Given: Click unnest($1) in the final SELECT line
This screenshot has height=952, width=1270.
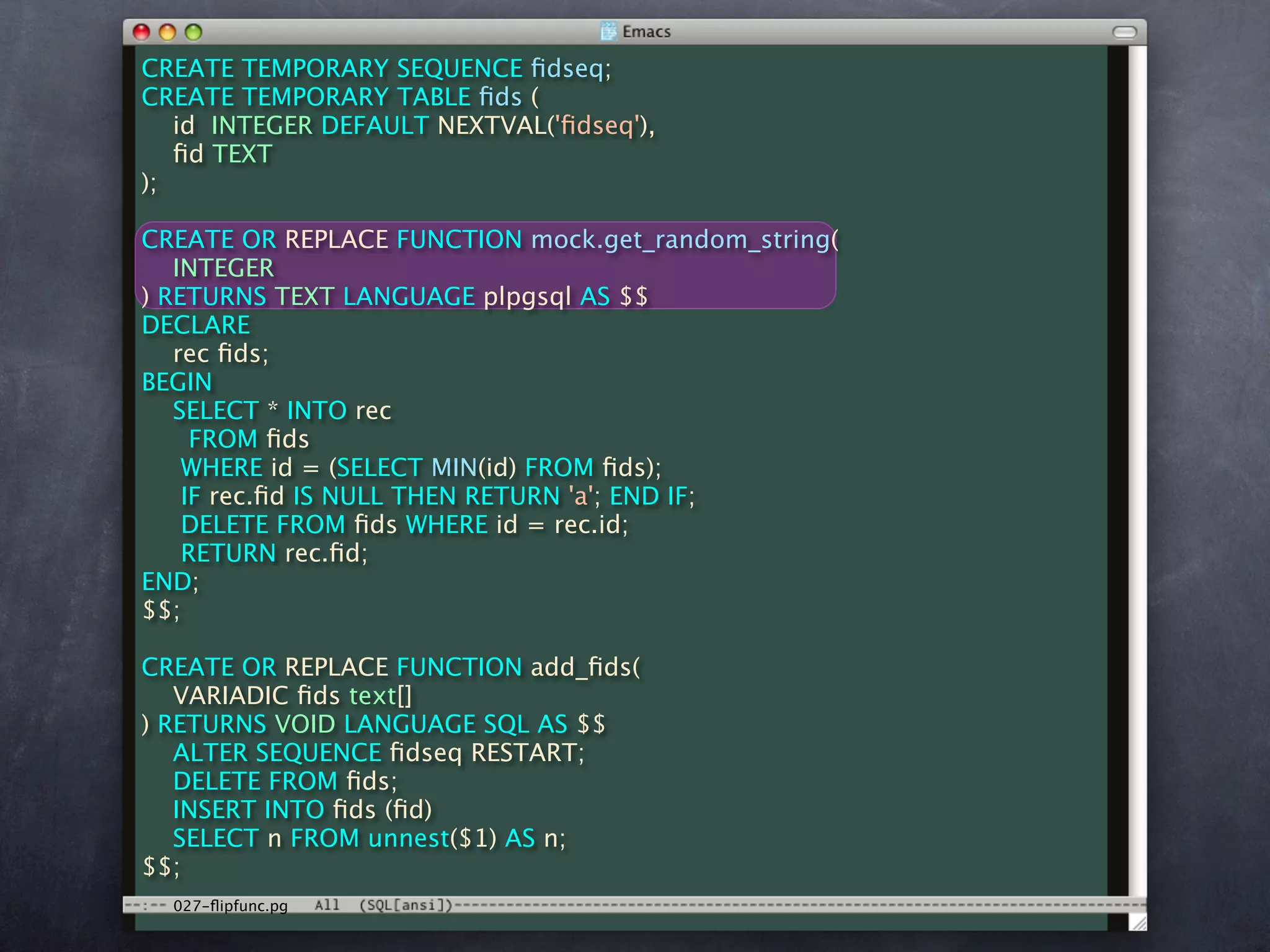Looking at the screenshot, I should coord(433,839).
